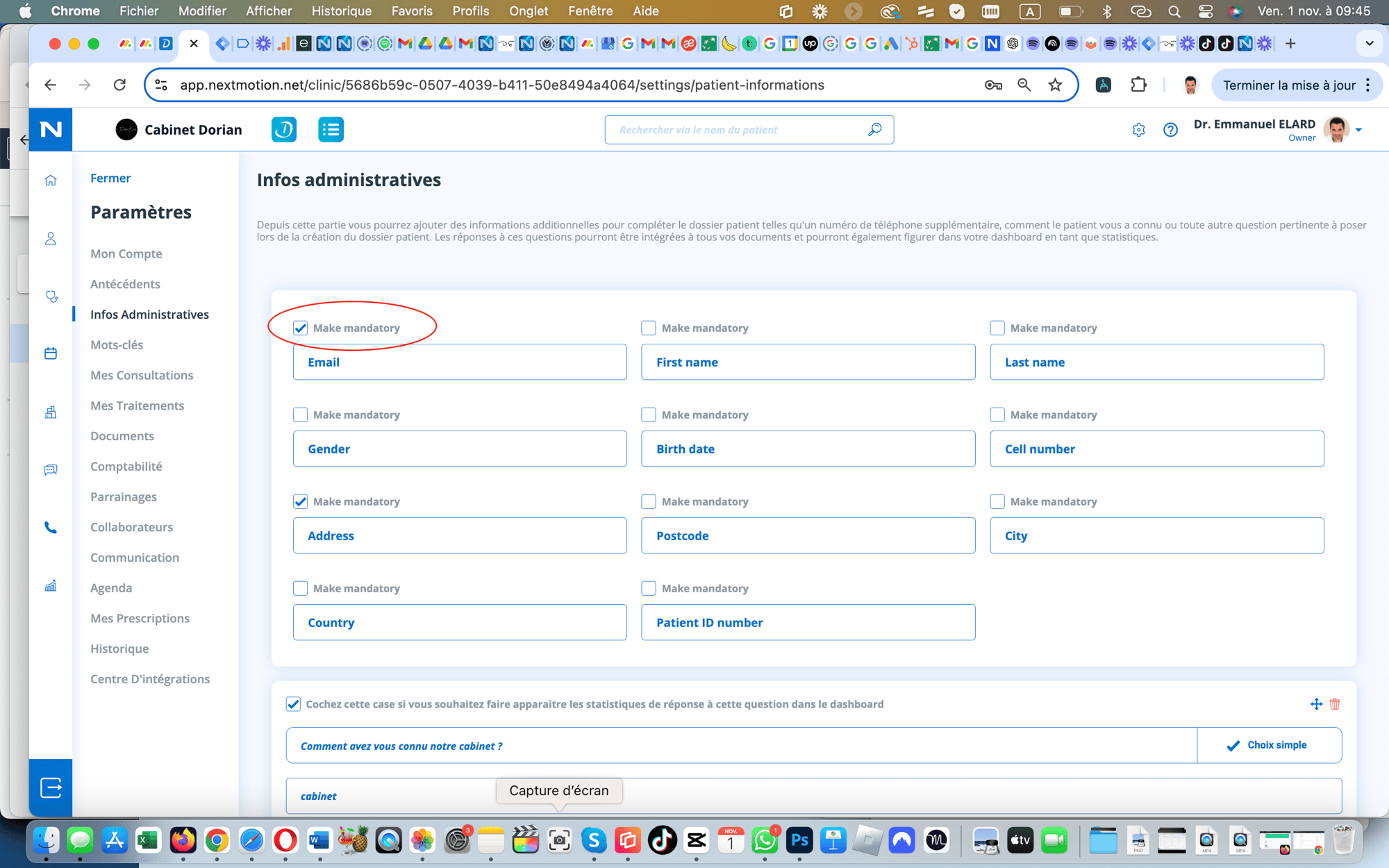Image resolution: width=1389 pixels, height=868 pixels.
Task: Expand the Dr. Emmanuel ELARD account dropdown
Action: (1359, 130)
